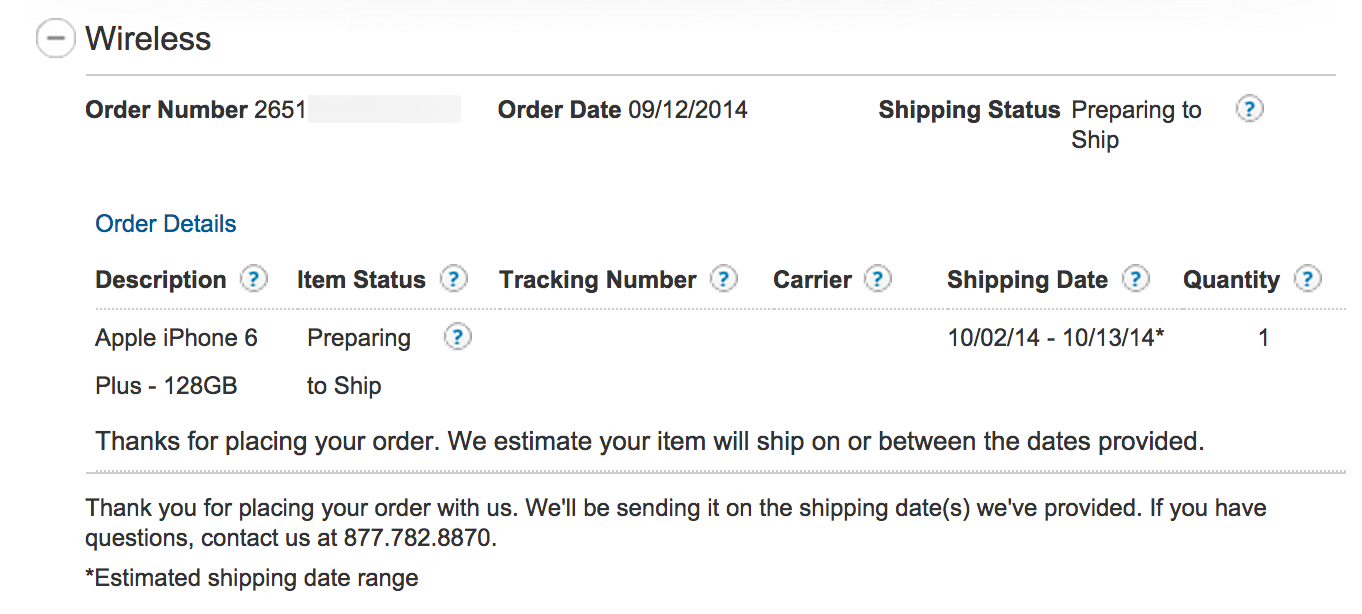Screen dimensions: 1362x614
Task: Show help for Quantity column
Action: pyautogui.click(x=1308, y=279)
